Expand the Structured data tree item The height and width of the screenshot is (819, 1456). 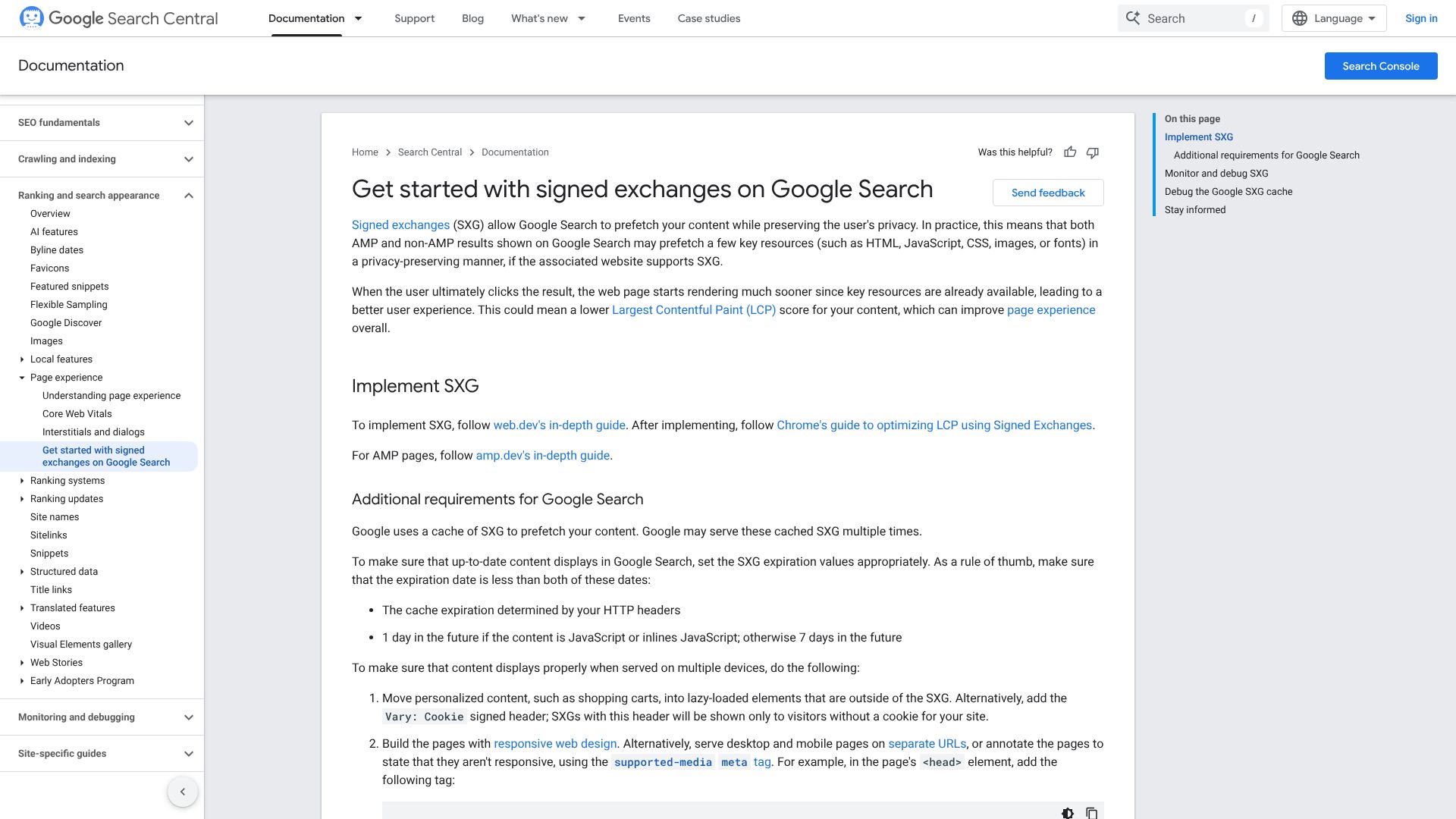pyautogui.click(x=22, y=572)
